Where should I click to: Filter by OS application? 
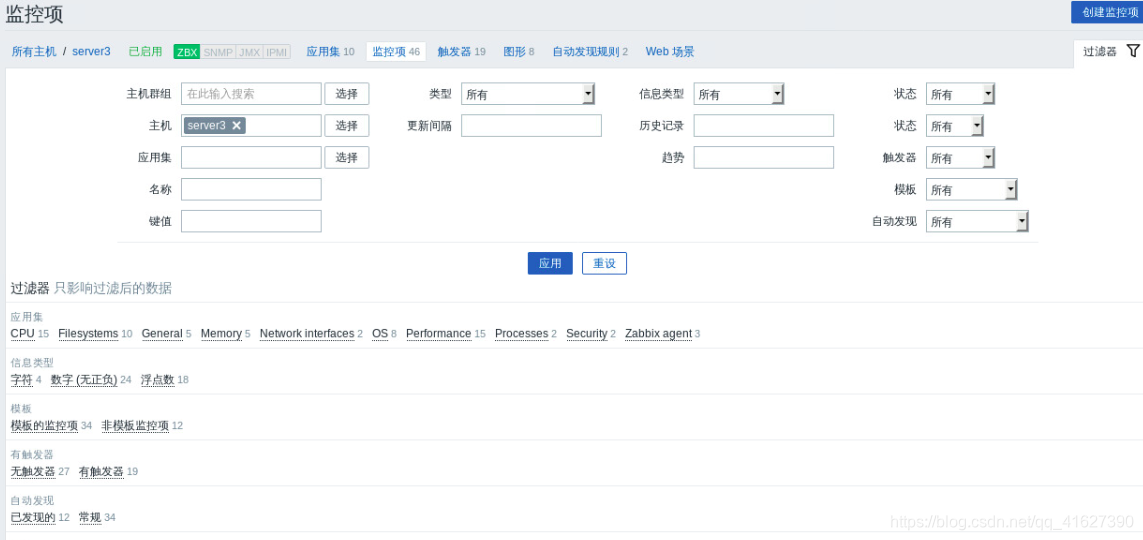(380, 334)
